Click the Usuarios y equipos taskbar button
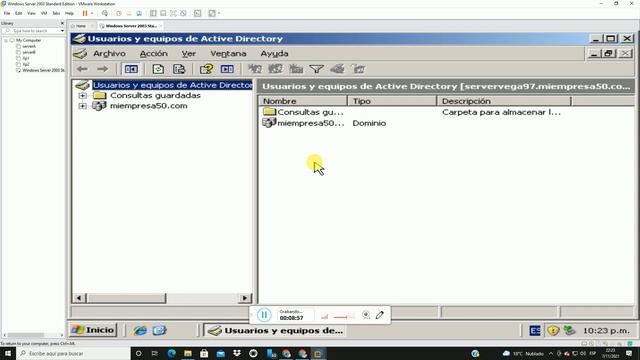 tap(276, 330)
